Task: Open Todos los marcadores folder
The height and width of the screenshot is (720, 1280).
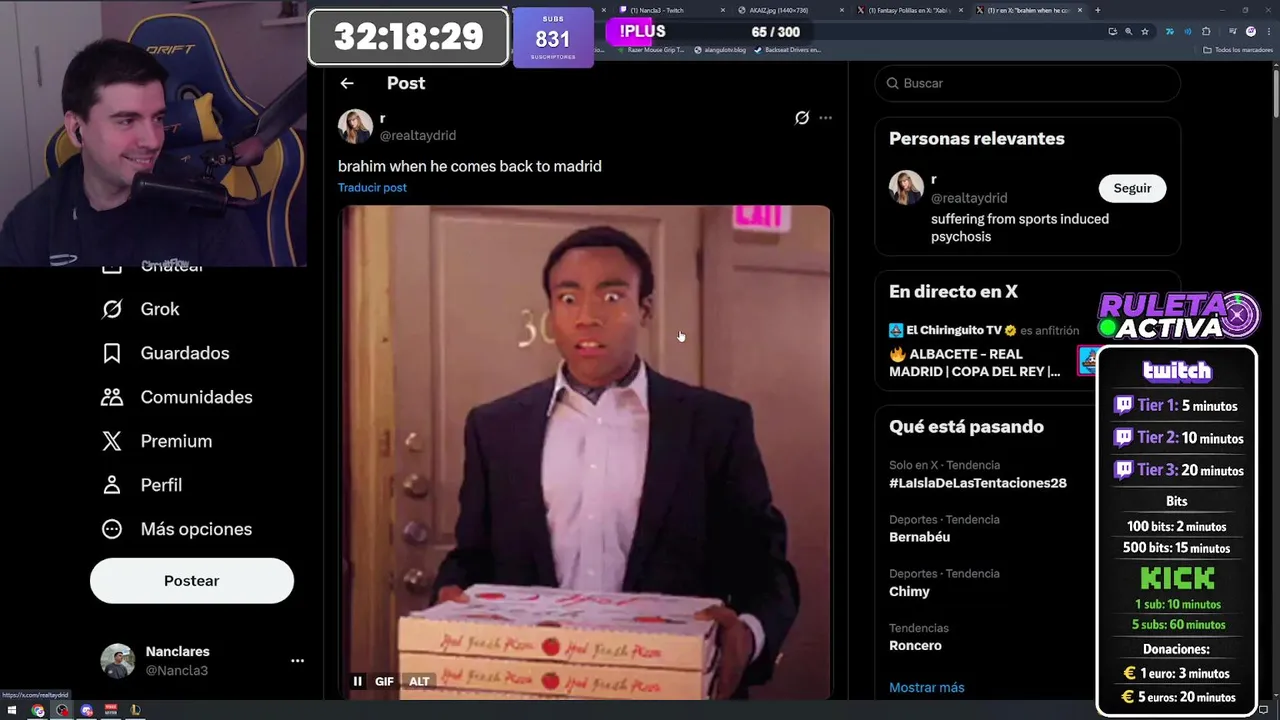Action: (x=1238, y=49)
